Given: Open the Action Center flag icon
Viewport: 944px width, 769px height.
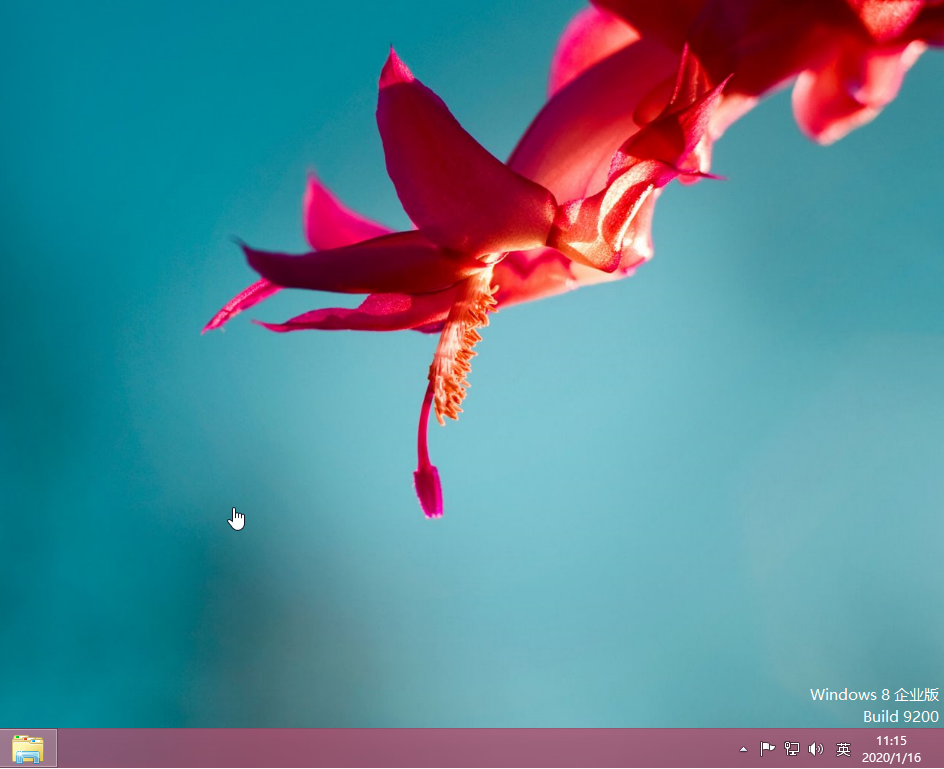Looking at the screenshot, I should 767,749.
